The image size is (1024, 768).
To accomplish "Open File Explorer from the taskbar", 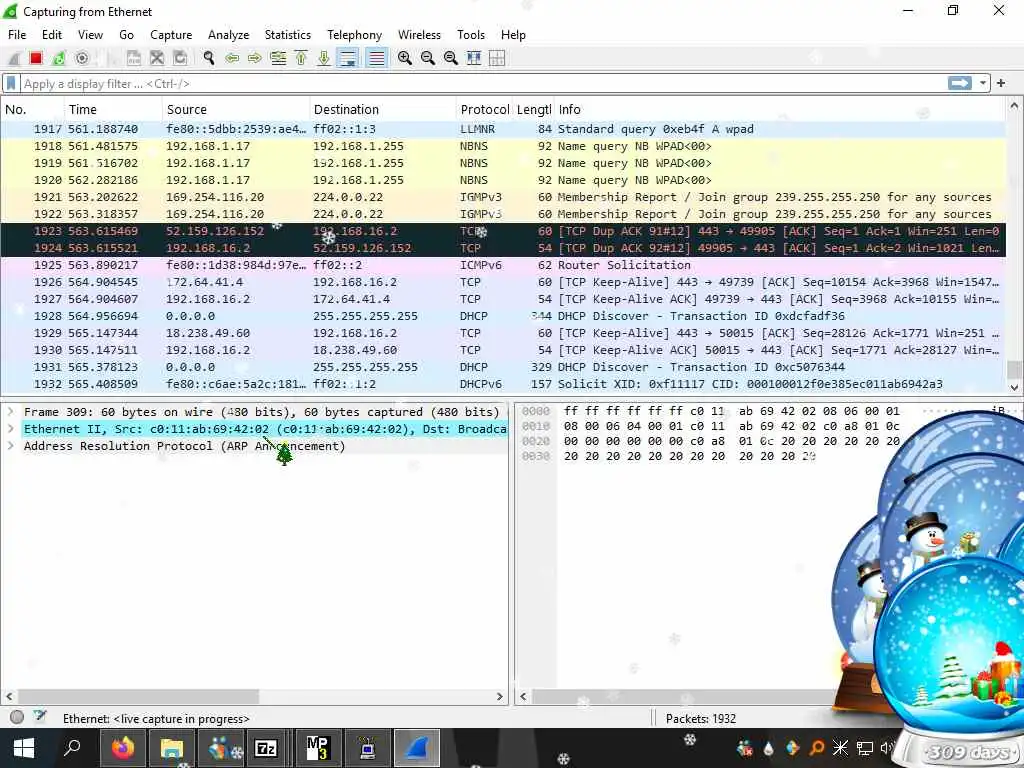I will coord(172,748).
